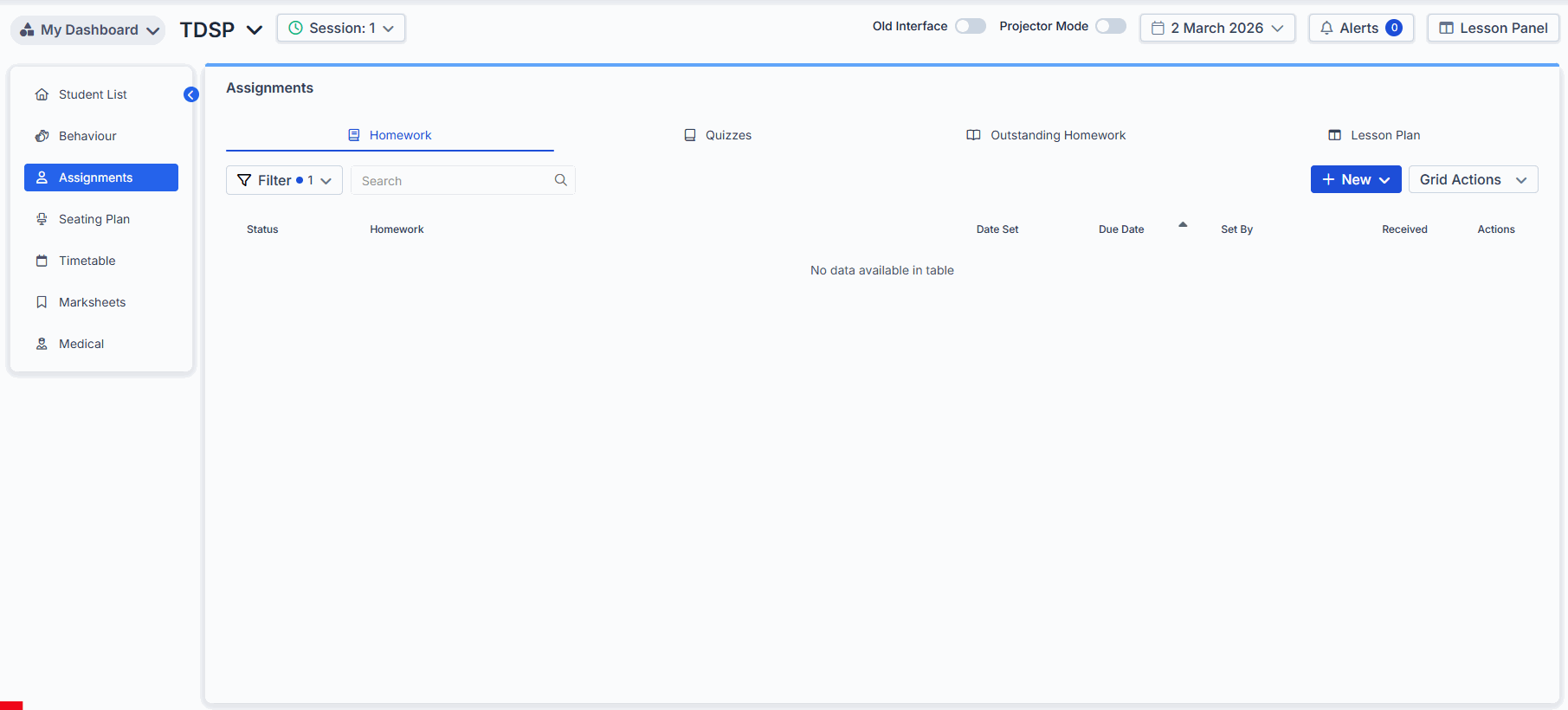Click the Student List home icon

pos(42,94)
